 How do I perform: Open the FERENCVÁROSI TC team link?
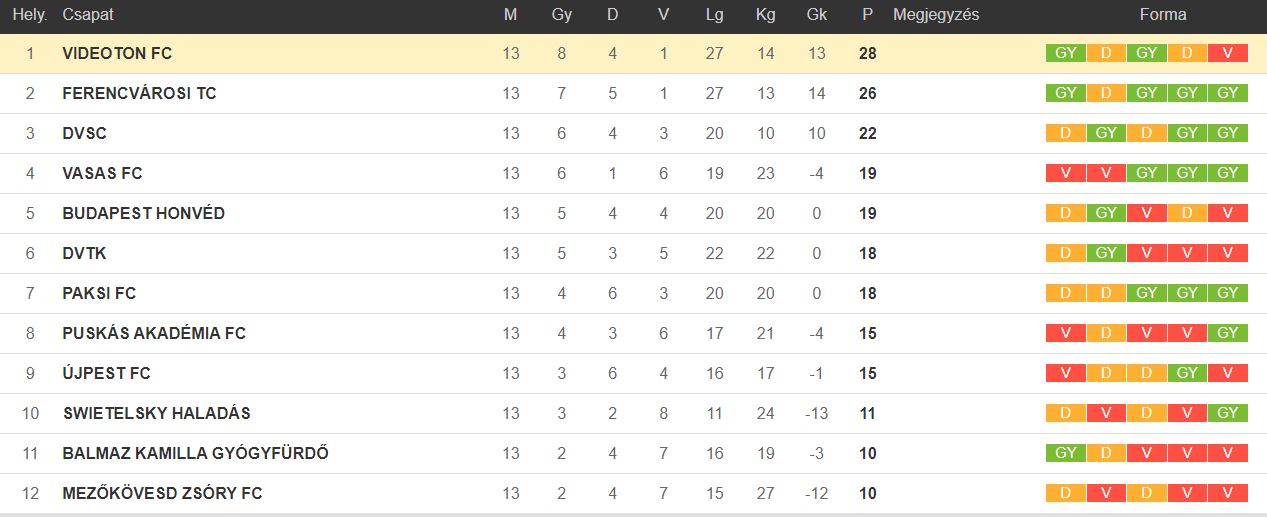(x=139, y=93)
